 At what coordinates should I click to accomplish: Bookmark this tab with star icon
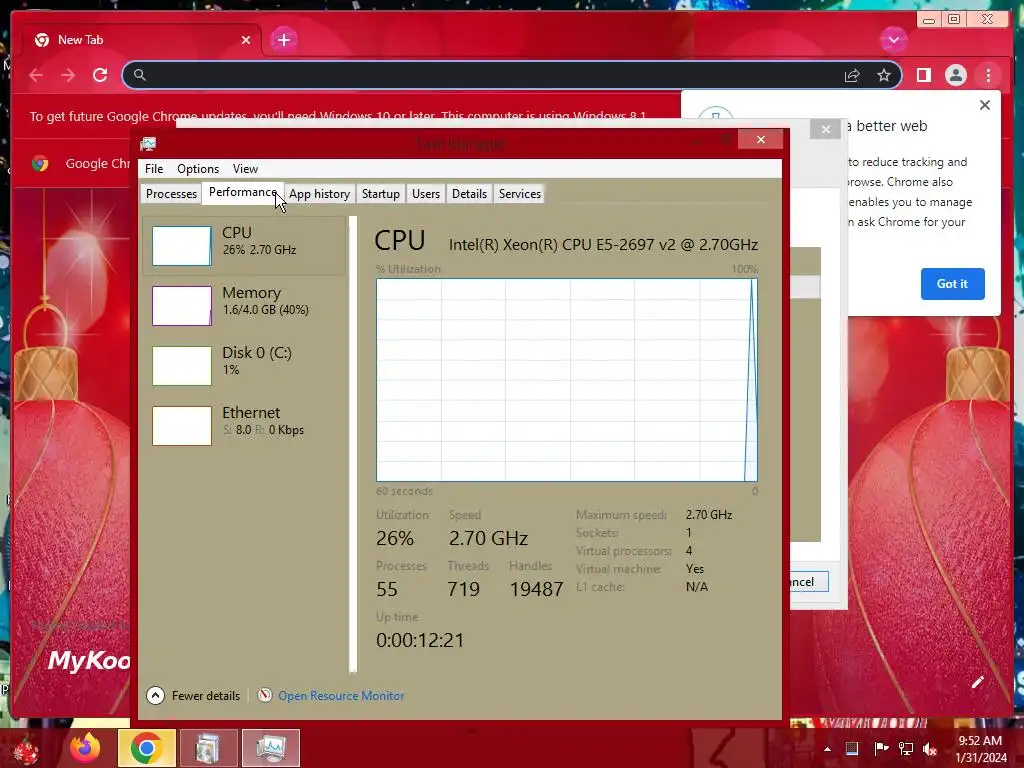pyautogui.click(x=884, y=75)
